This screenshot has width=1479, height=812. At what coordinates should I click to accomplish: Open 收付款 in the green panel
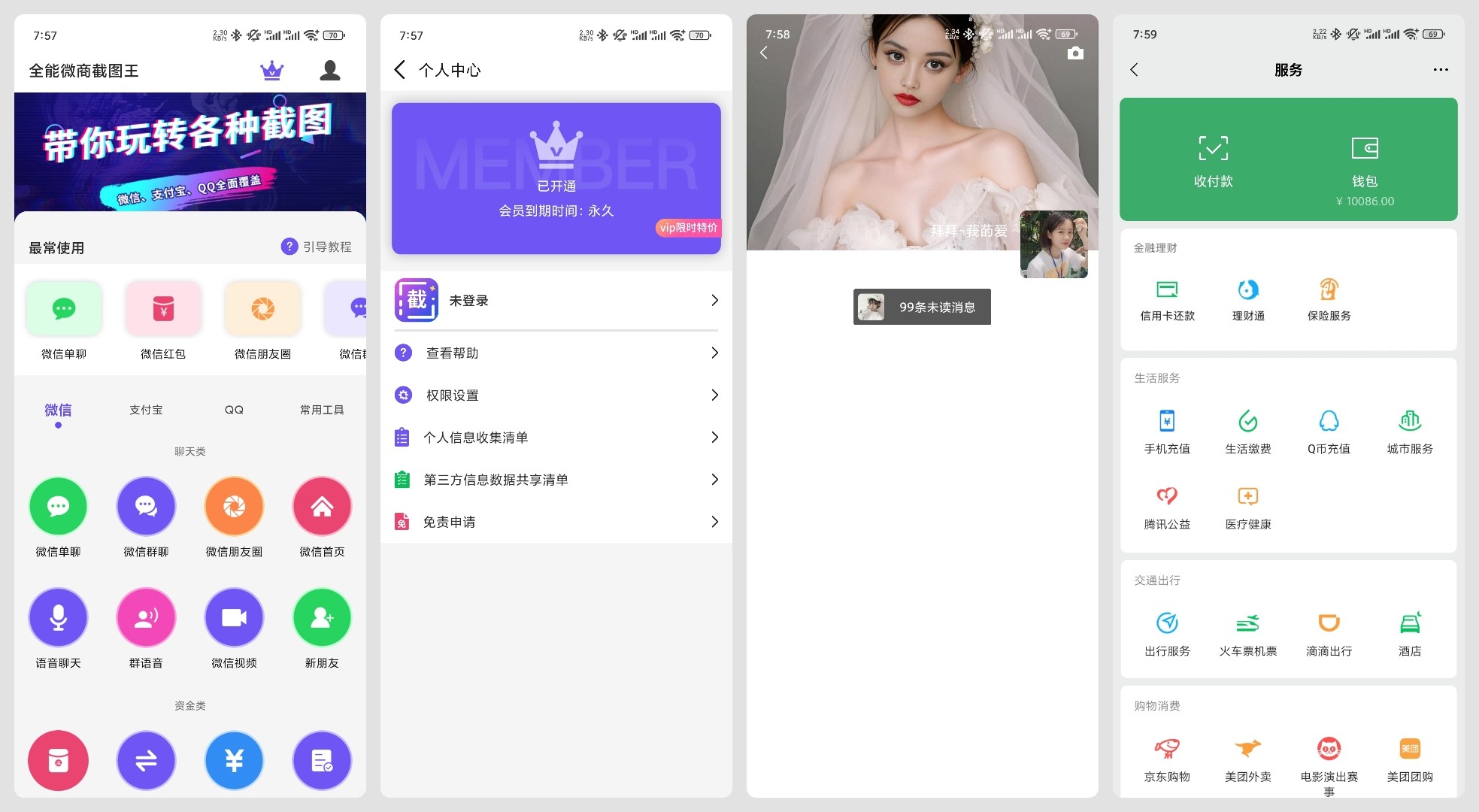1213,162
